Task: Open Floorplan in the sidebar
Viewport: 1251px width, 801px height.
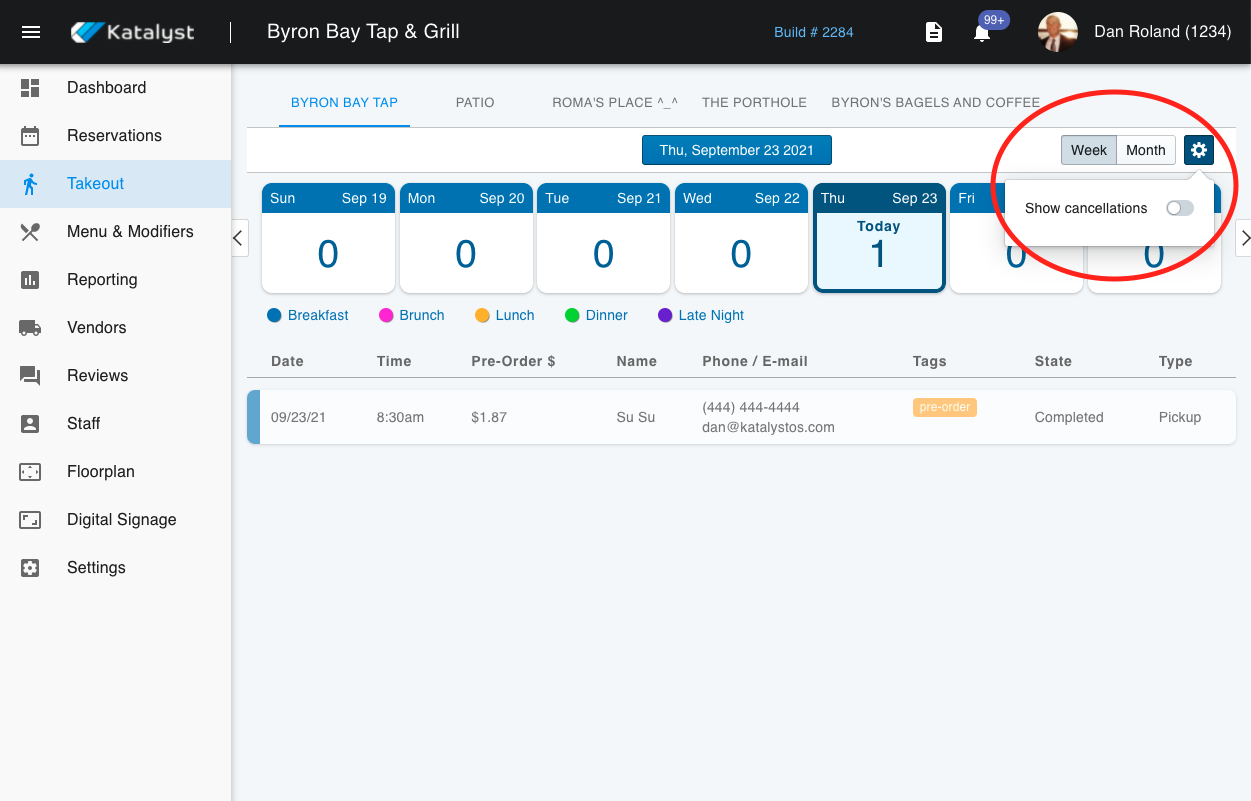Action: coord(100,472)
